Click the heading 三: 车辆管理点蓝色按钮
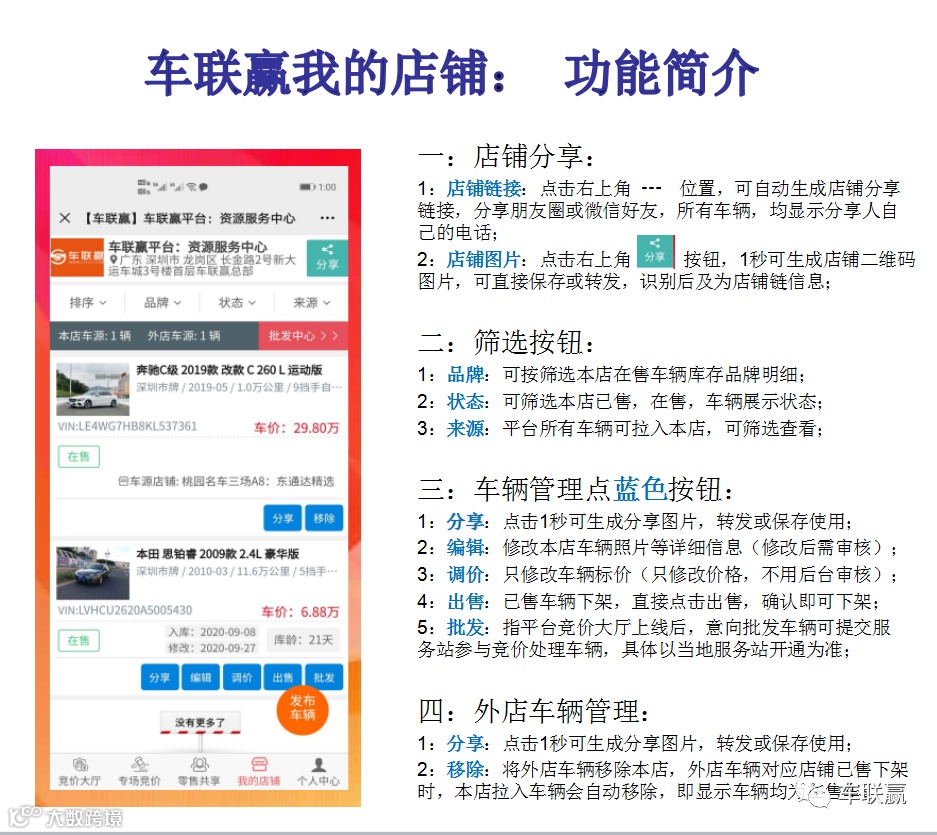 click(x=575, y=490)
